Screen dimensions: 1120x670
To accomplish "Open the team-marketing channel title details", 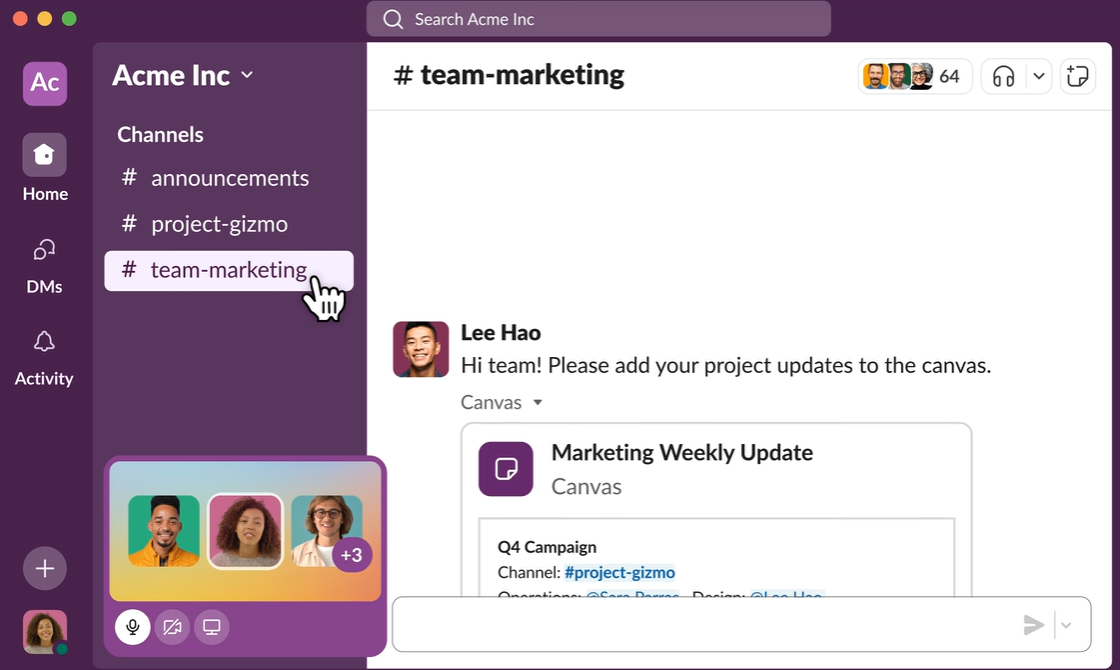I will coord(509,75).
